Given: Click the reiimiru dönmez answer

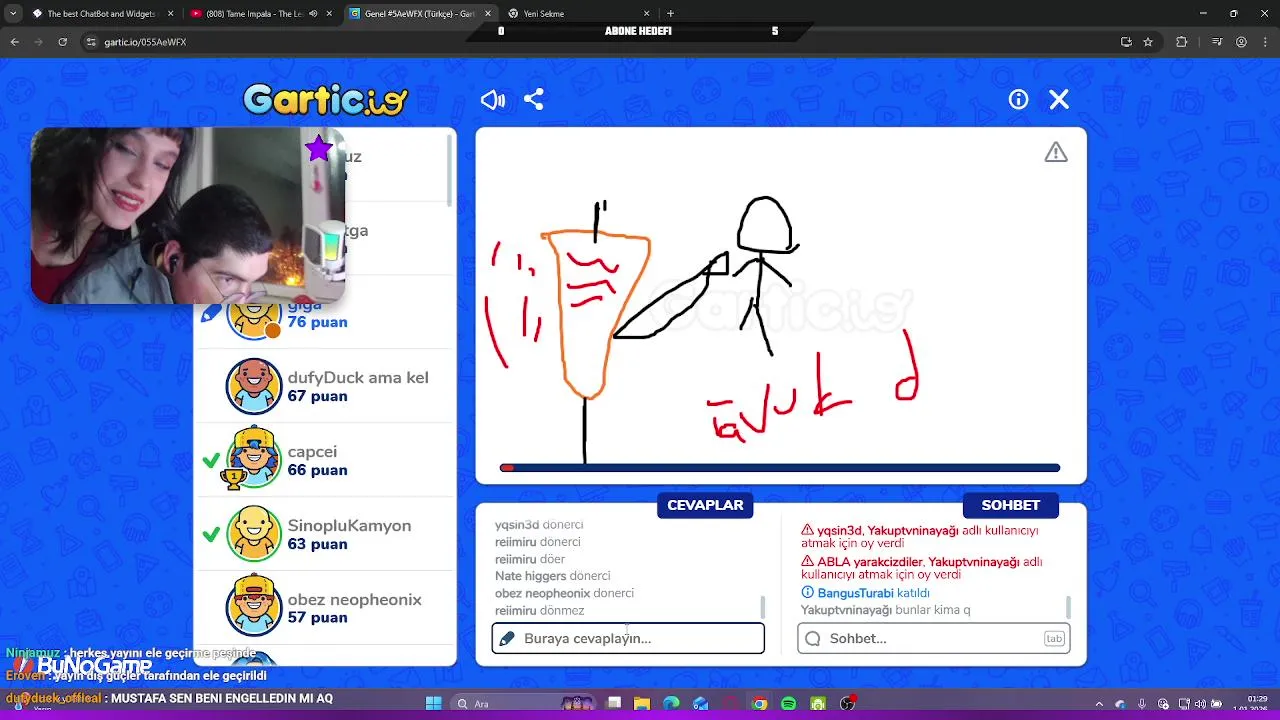Looking at the screenshot, I should (540, 610).
